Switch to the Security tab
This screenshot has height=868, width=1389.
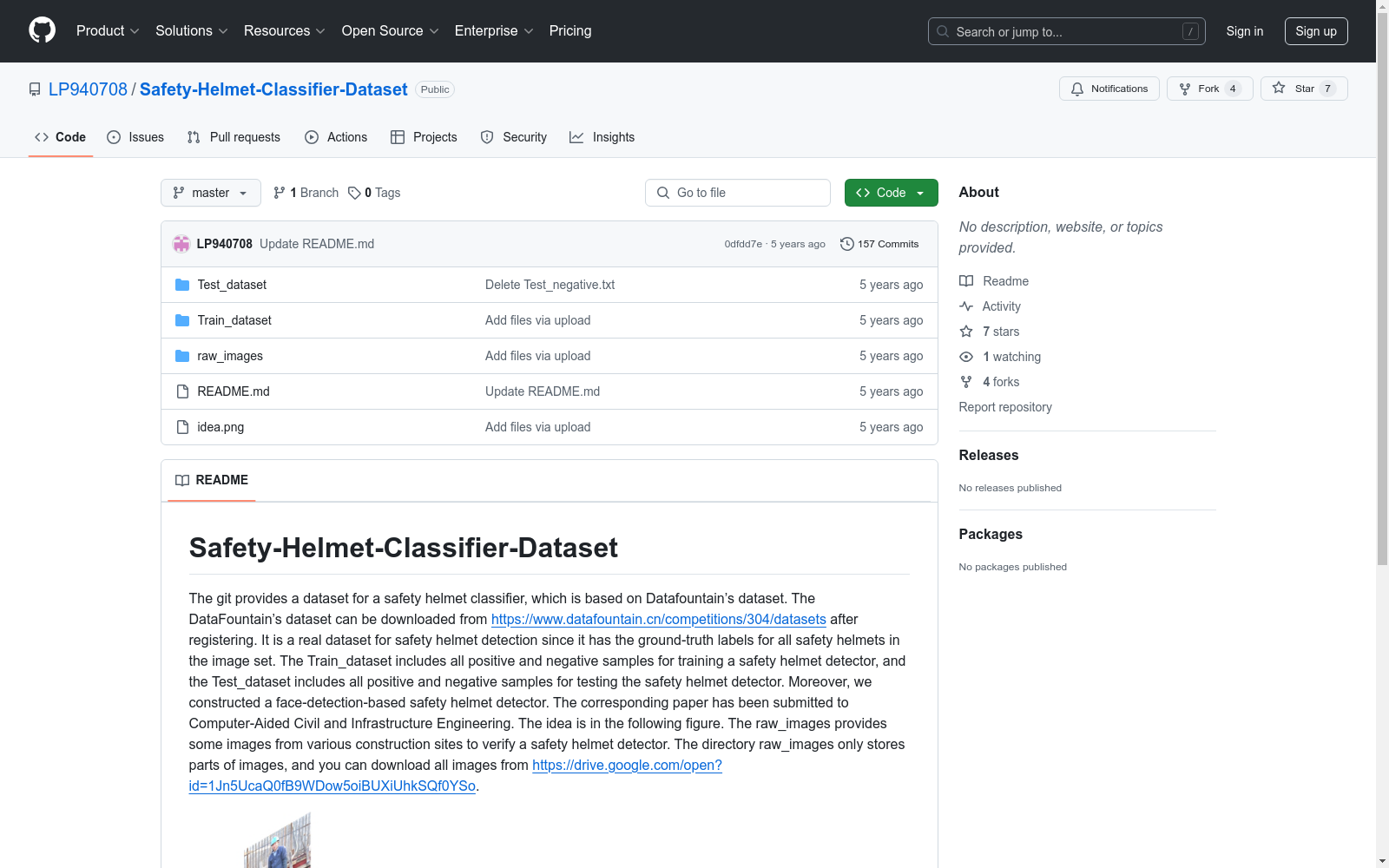514,137
